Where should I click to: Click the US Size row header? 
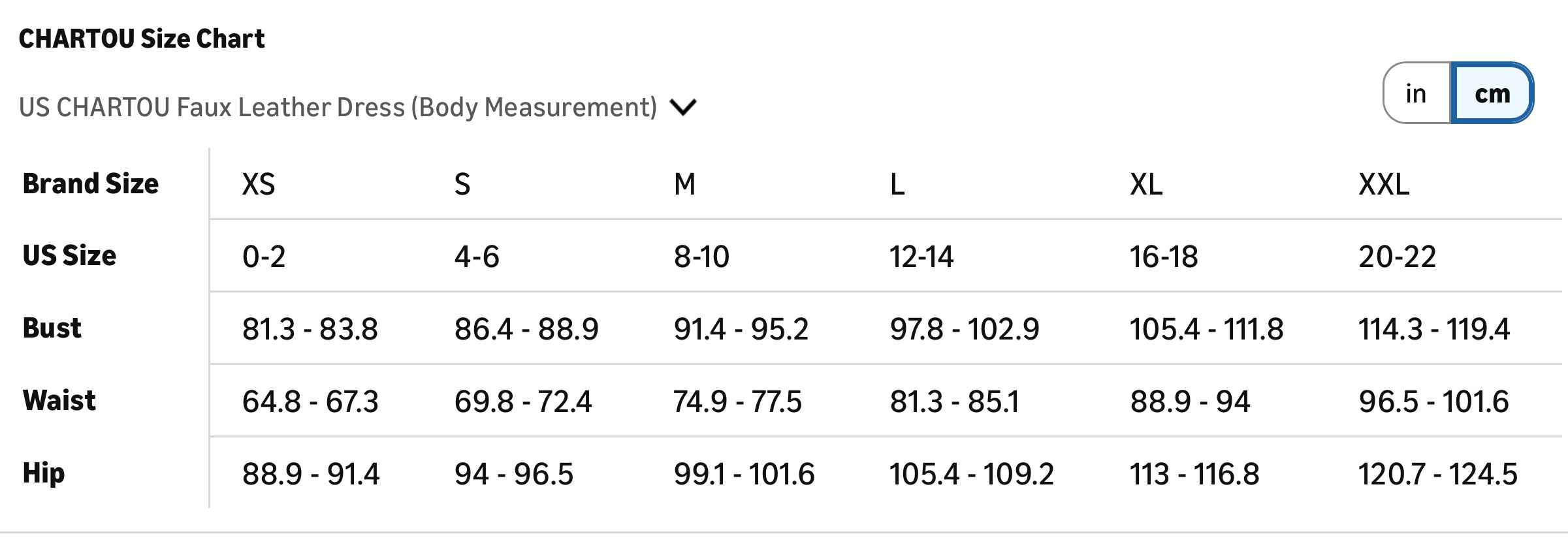click(x=69, y=255)
